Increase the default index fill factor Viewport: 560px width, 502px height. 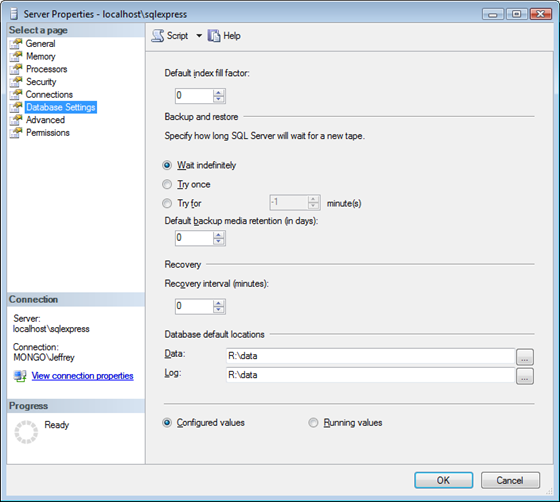point(219,92)
